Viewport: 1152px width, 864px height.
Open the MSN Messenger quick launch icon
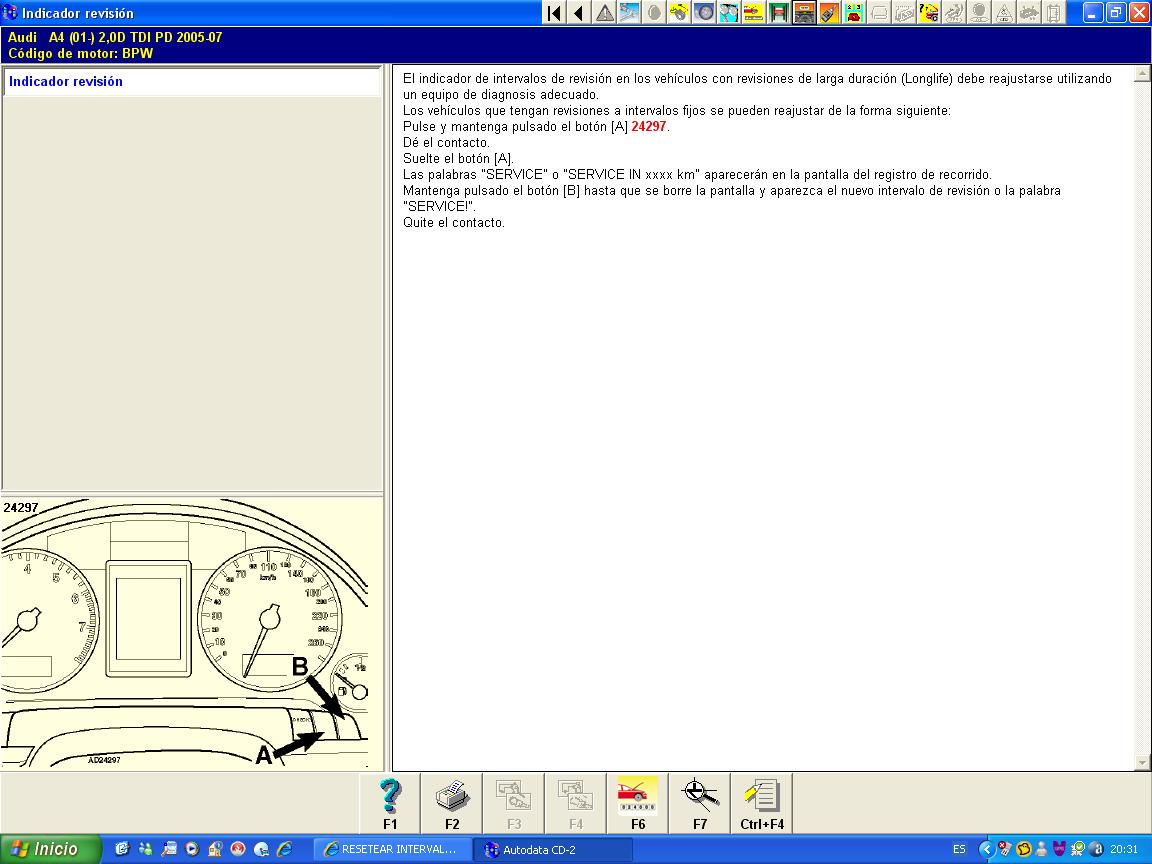[145, 849]
